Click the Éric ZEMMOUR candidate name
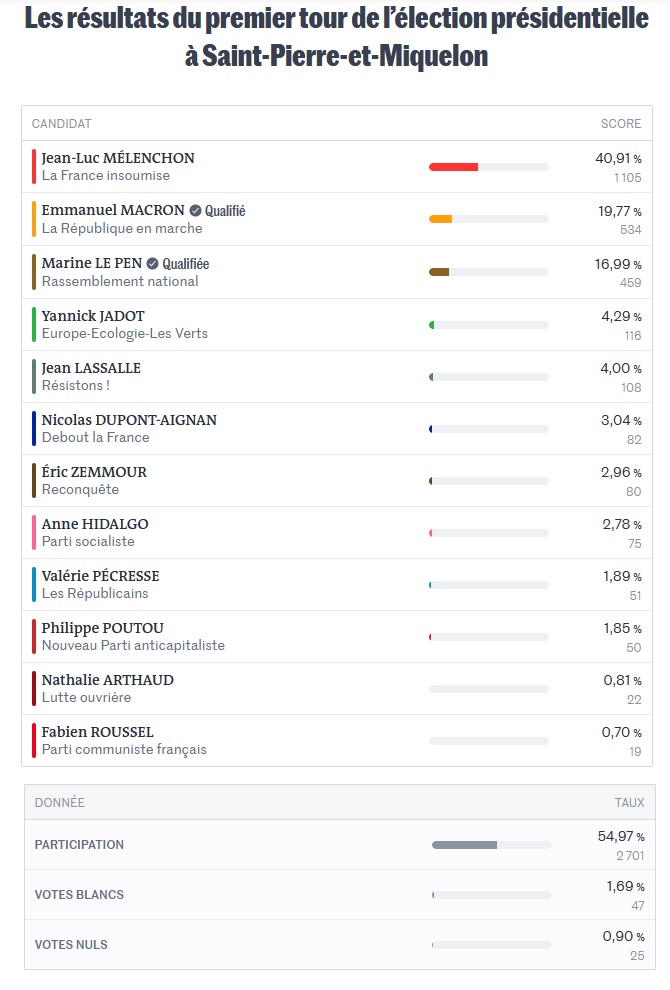This screenshot has width=670, height=990. coord(94,472)
